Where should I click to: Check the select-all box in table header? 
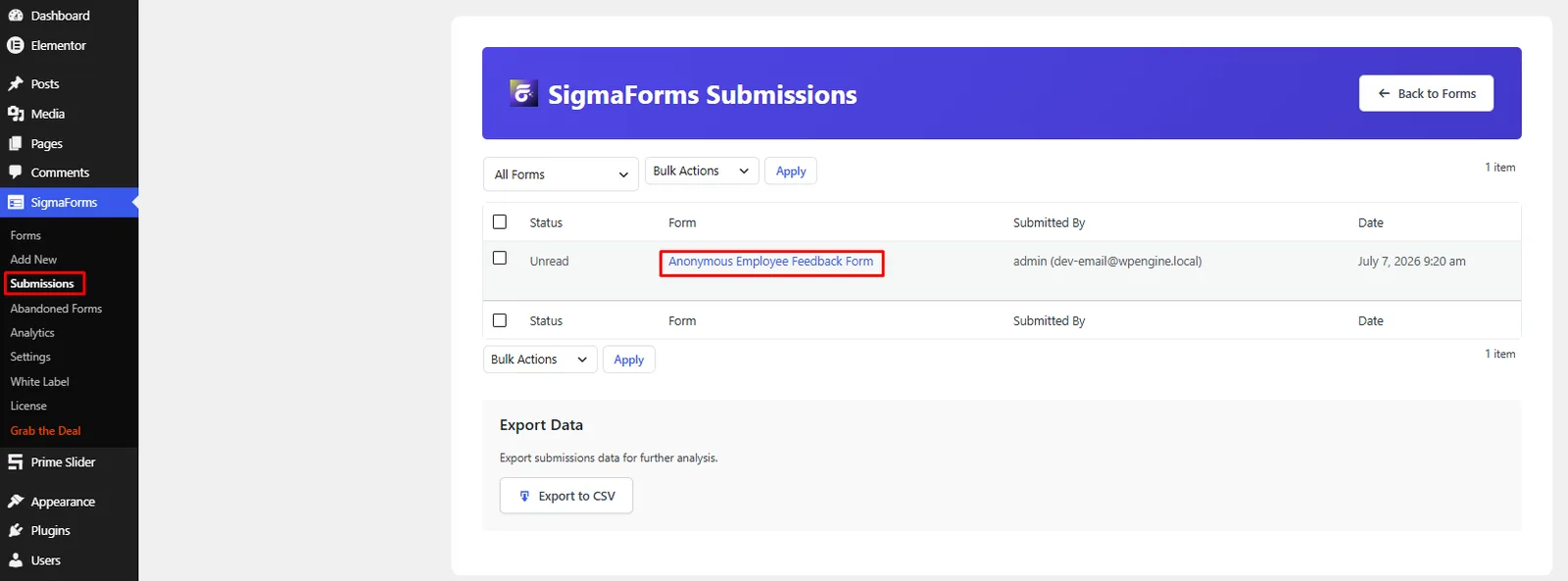[500, 222]
